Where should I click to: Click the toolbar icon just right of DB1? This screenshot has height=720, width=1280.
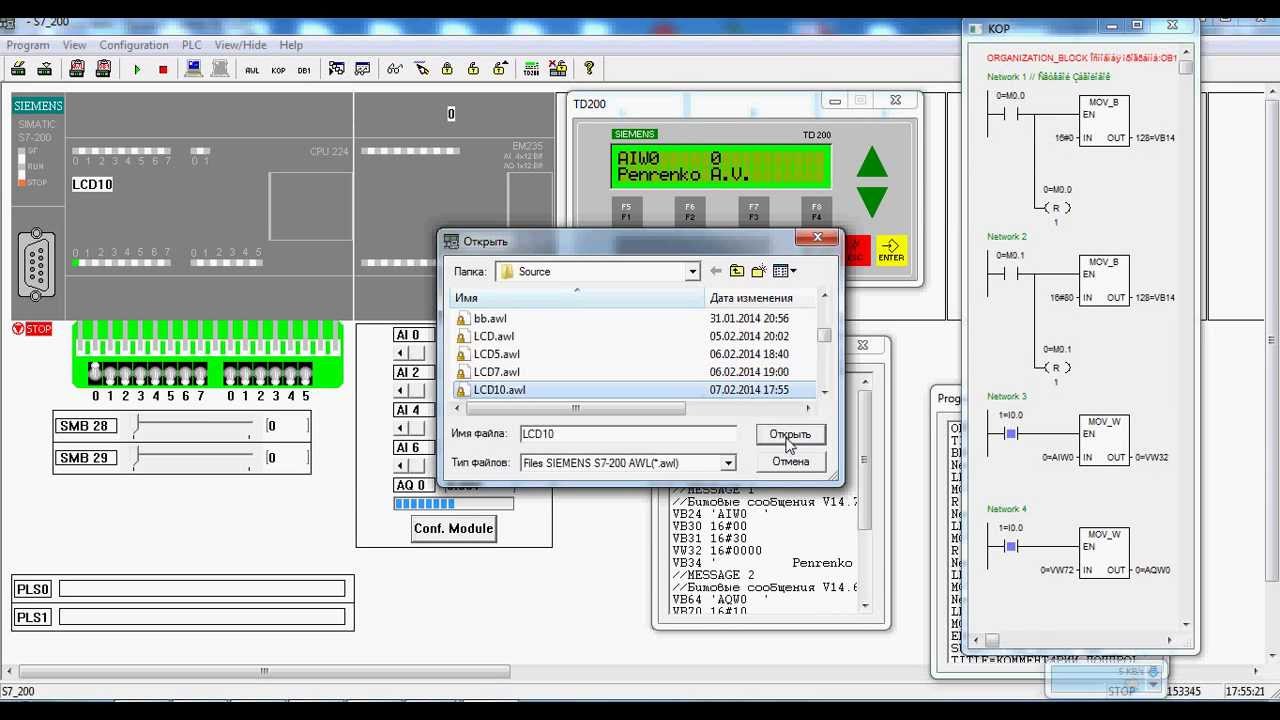(336, 69)
